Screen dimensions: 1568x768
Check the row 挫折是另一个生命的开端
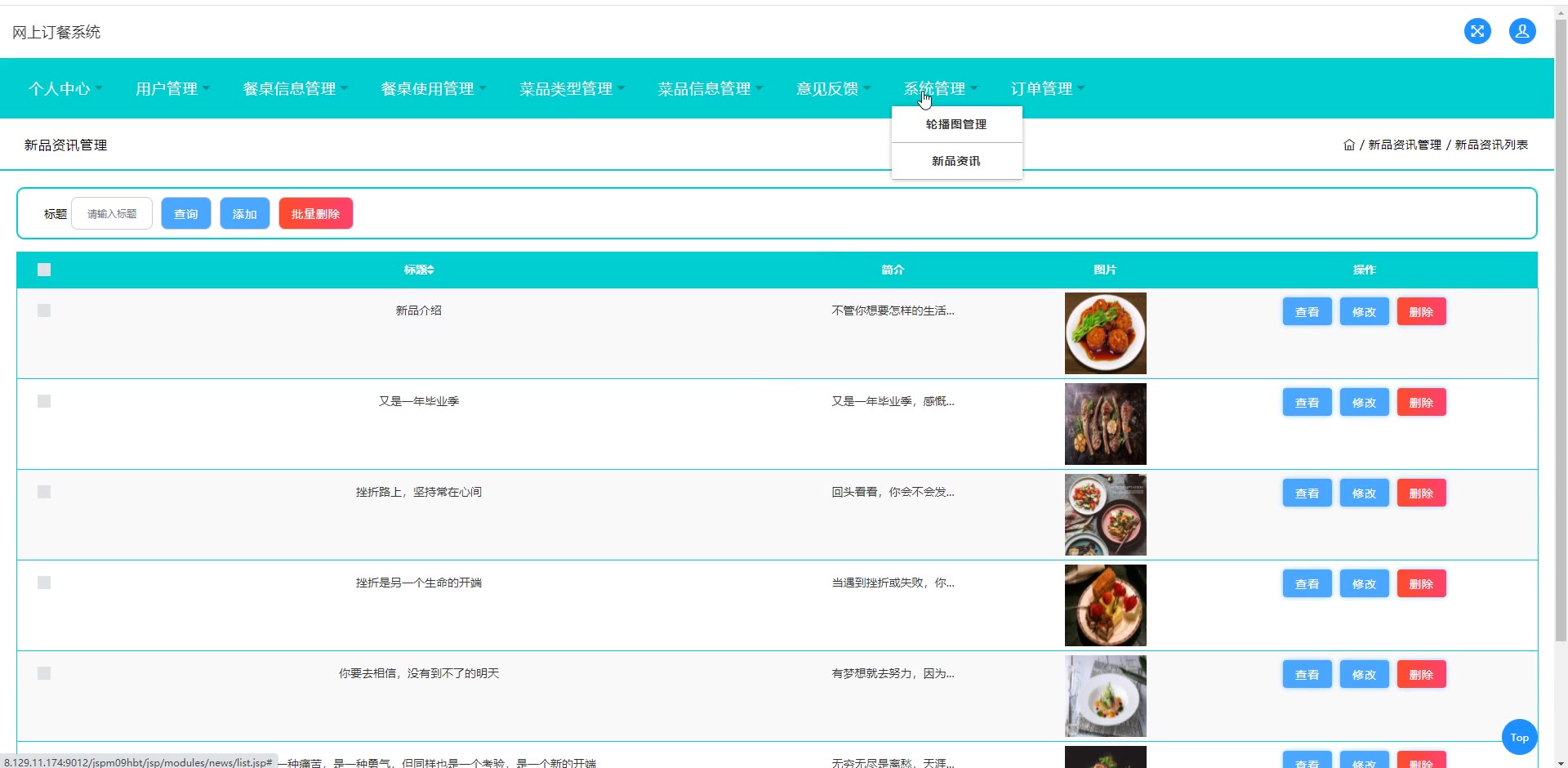(44, 583)
